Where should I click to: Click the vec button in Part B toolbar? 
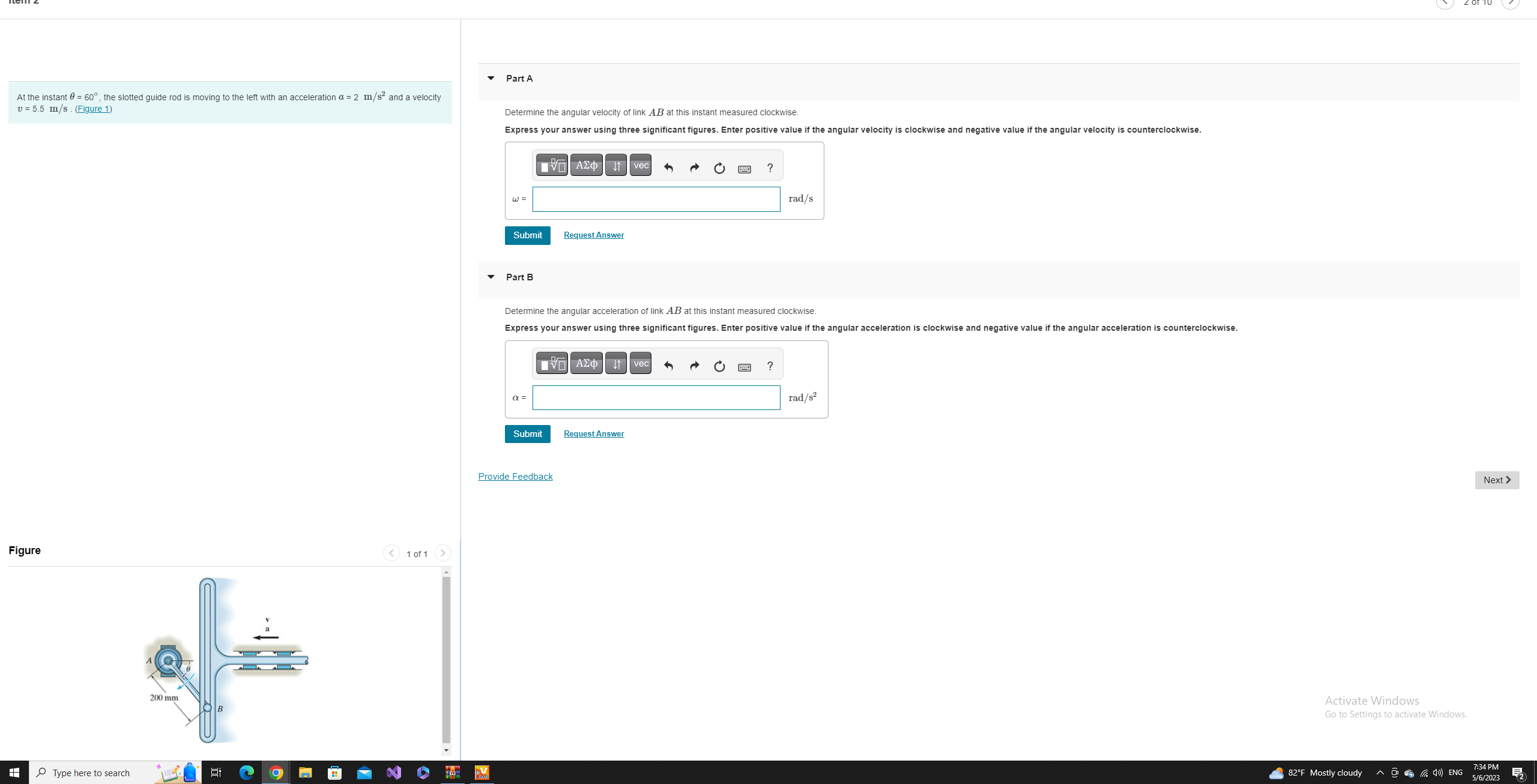(x=641, y=364)
